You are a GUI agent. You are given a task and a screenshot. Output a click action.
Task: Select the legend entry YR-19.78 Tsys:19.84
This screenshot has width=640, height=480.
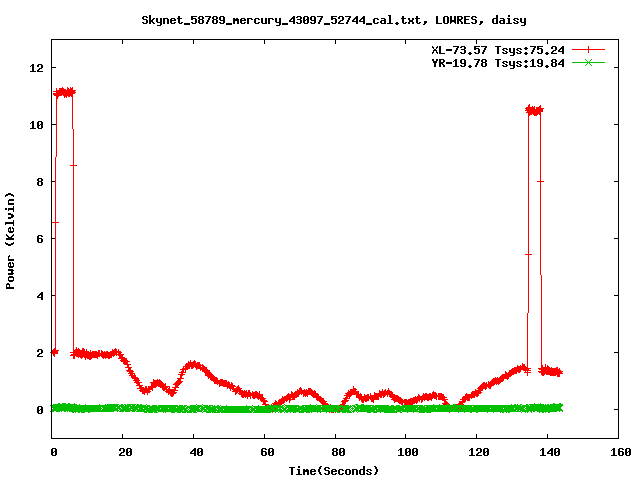[498, 63]
